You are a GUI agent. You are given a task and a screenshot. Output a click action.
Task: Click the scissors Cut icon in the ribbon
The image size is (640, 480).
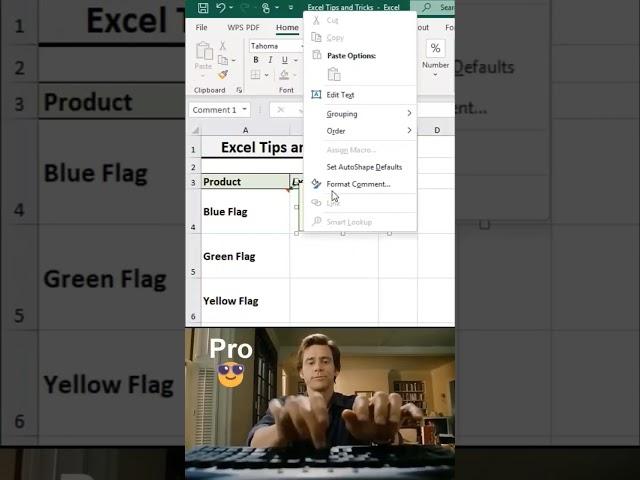223,46
